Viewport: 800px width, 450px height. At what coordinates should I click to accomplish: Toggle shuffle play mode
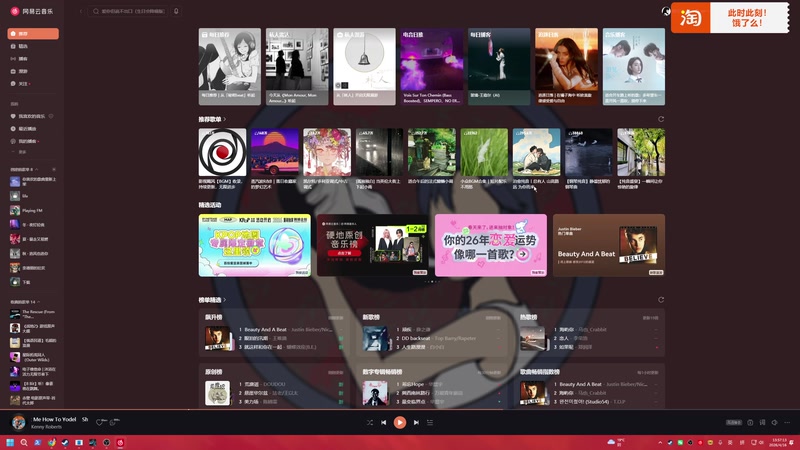pyautogui.click(x=369, y=422)
